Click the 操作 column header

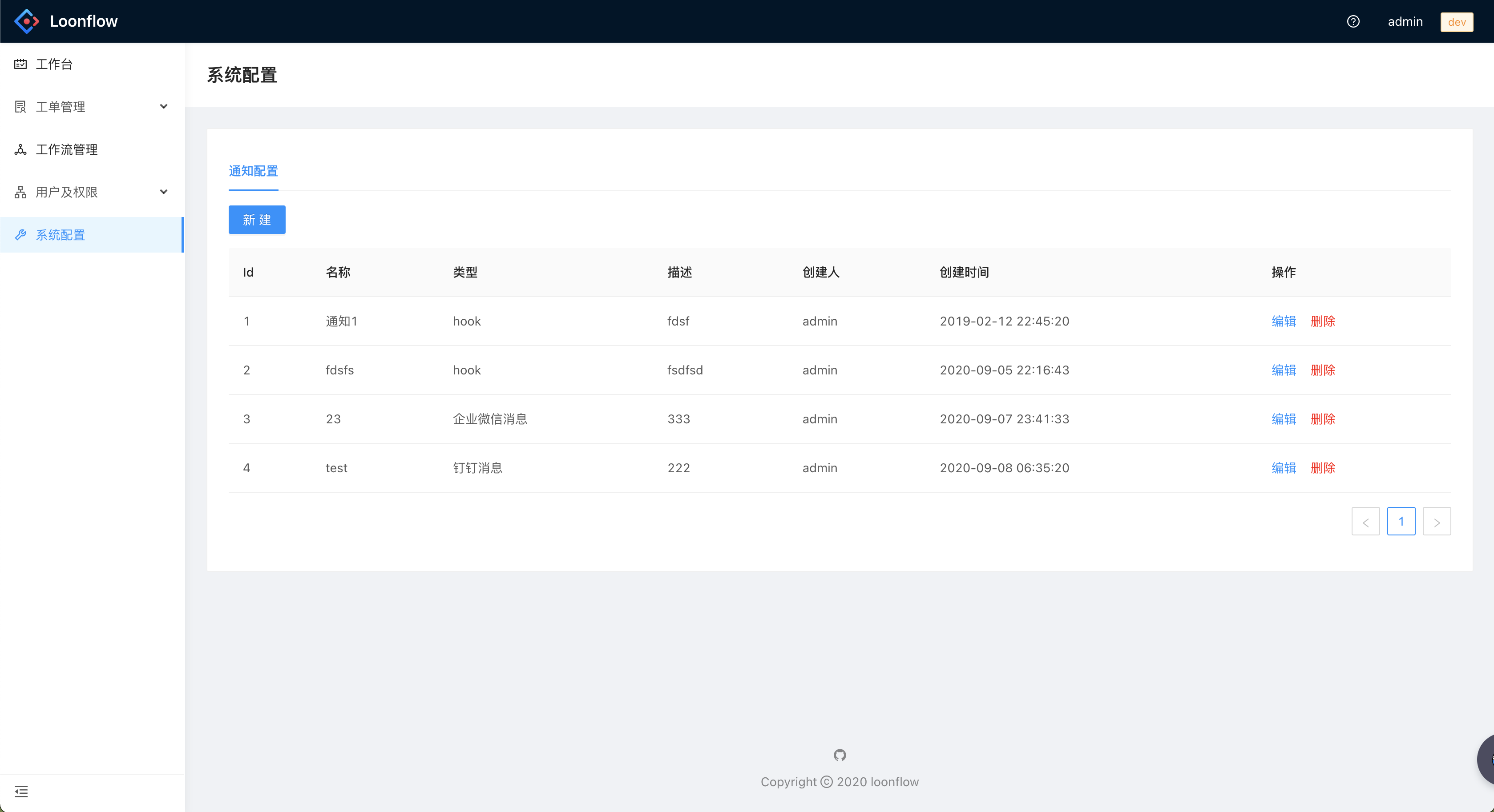click(1284, 273)
